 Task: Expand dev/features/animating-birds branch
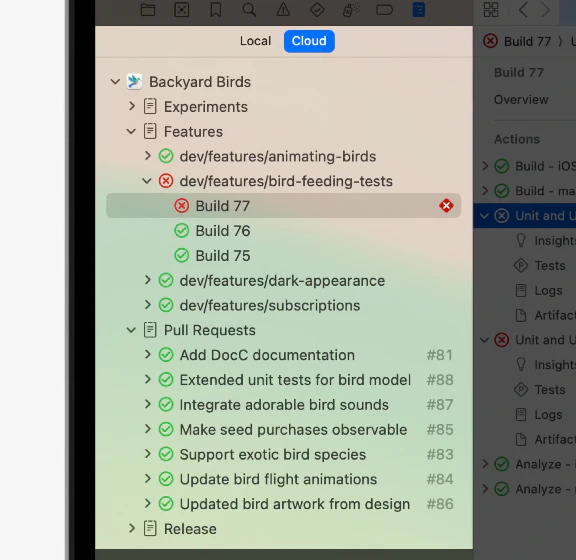point(148,156)
